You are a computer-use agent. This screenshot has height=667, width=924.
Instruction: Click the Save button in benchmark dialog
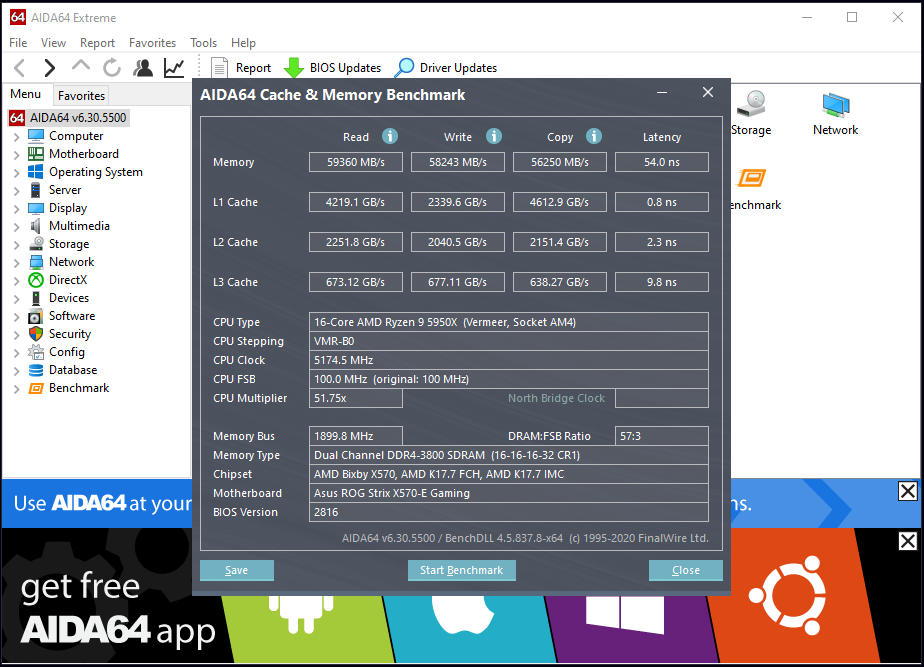(237, 570)
